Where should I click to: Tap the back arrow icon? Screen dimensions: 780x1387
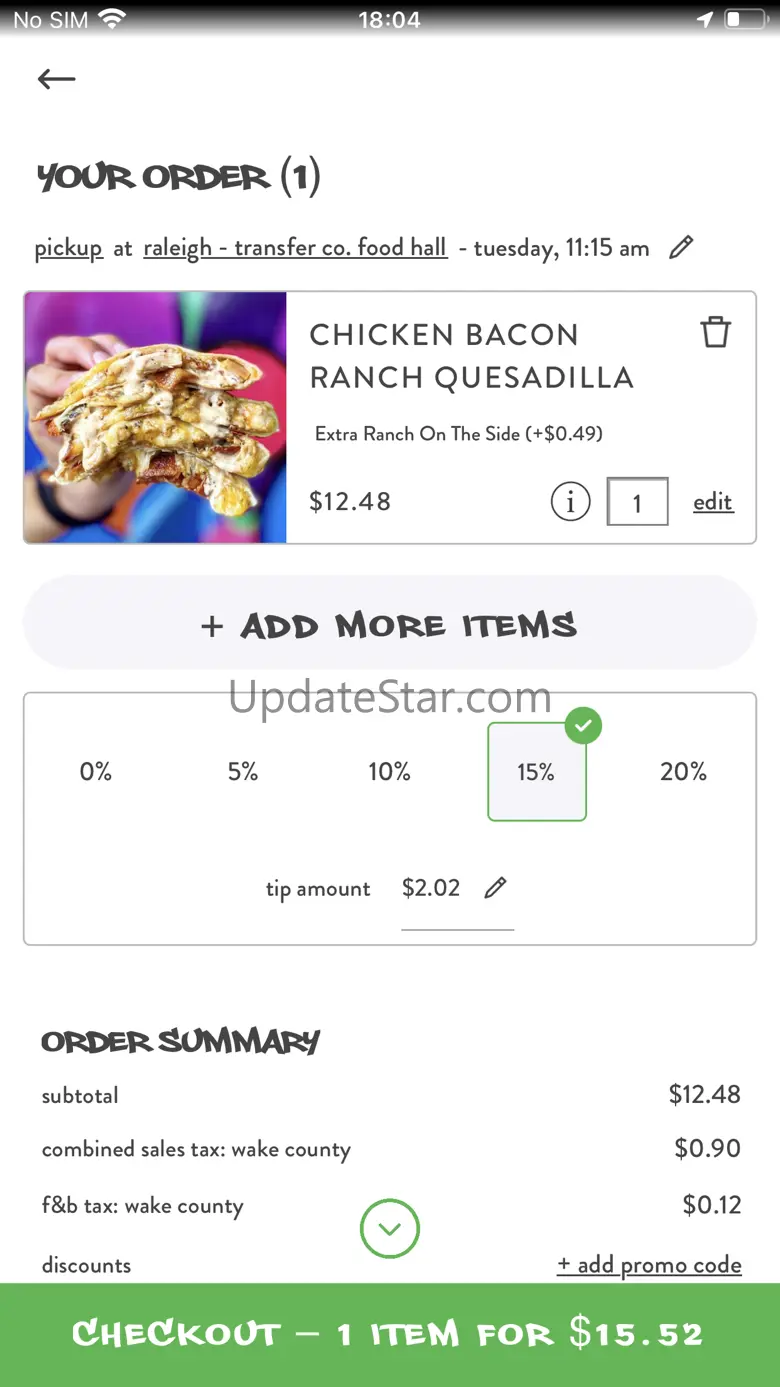[x=56, y=79]
